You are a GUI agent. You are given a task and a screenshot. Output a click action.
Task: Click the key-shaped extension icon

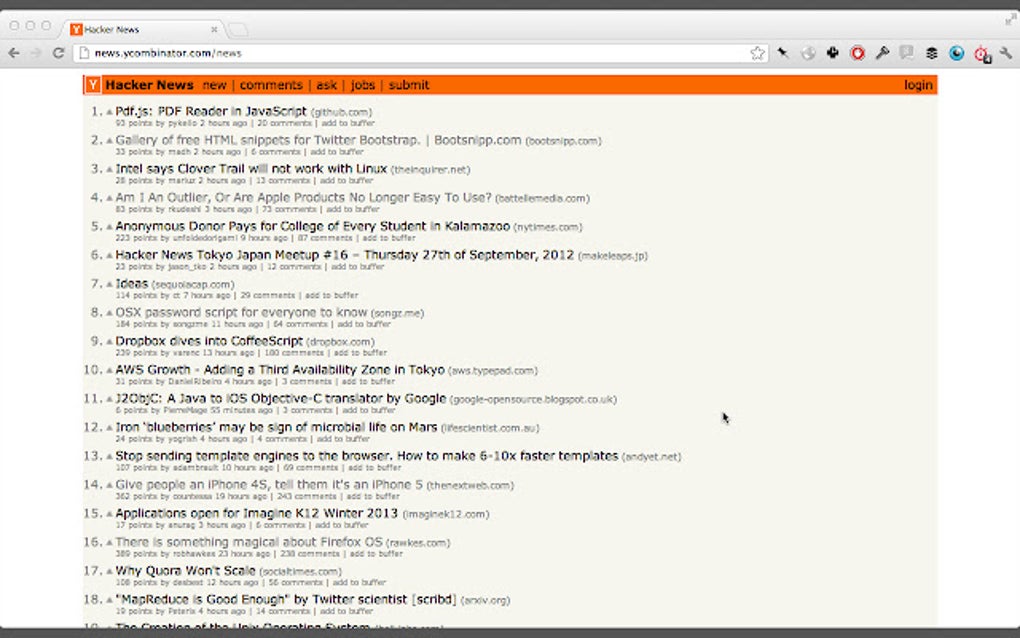pos(884,51)
